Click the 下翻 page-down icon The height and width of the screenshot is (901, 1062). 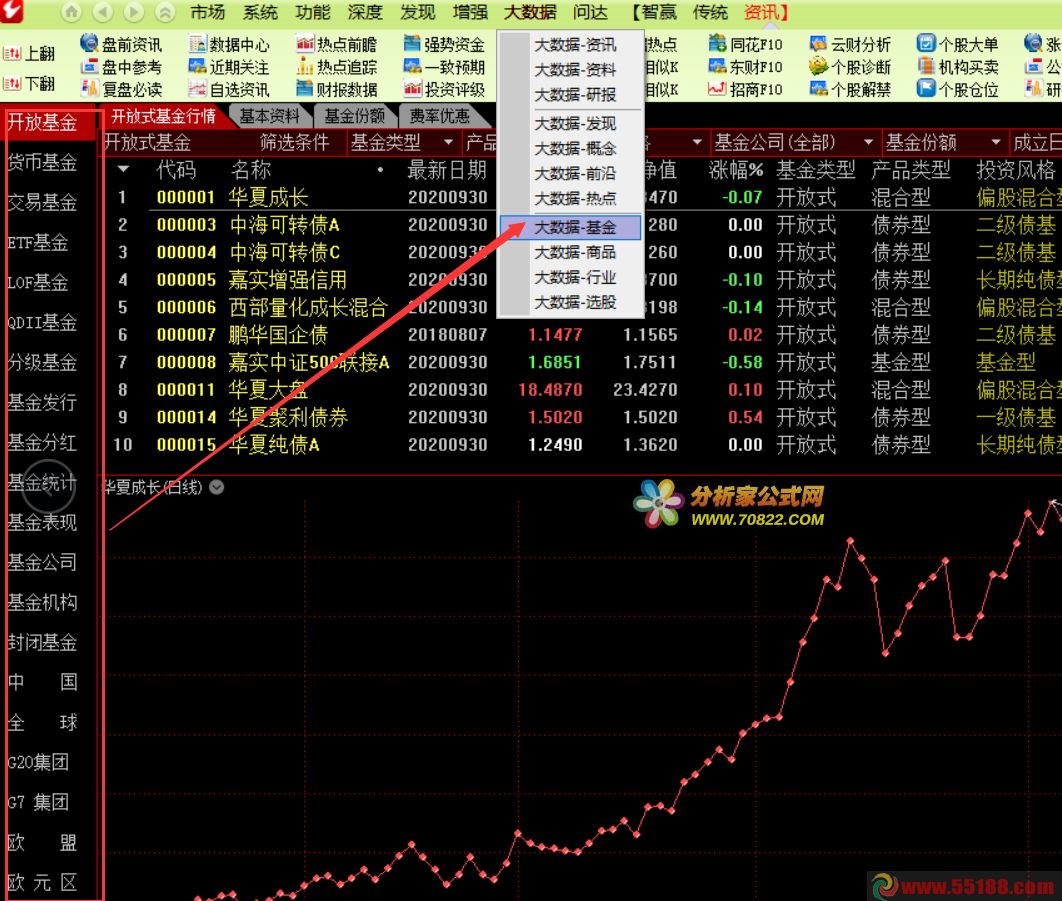pos(12,83)
